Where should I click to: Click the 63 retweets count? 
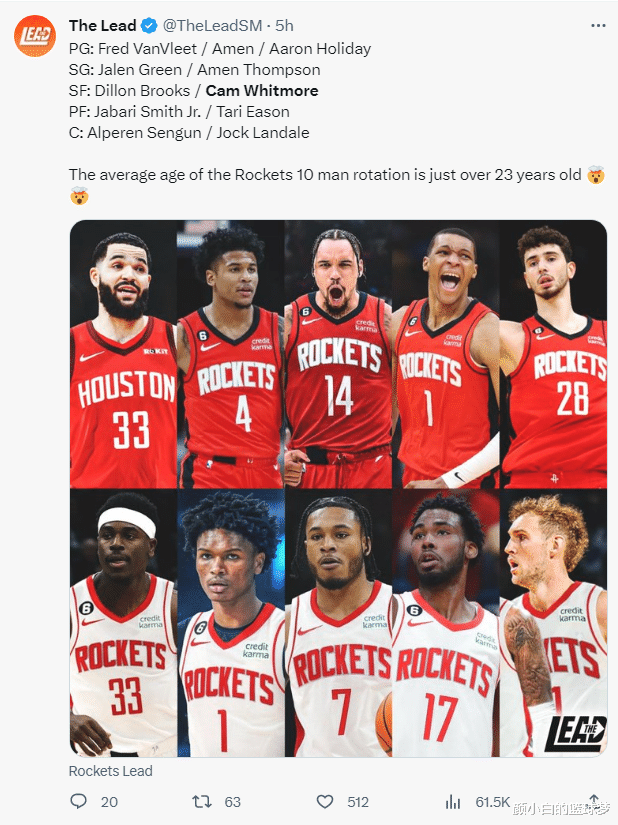point(232,802)
